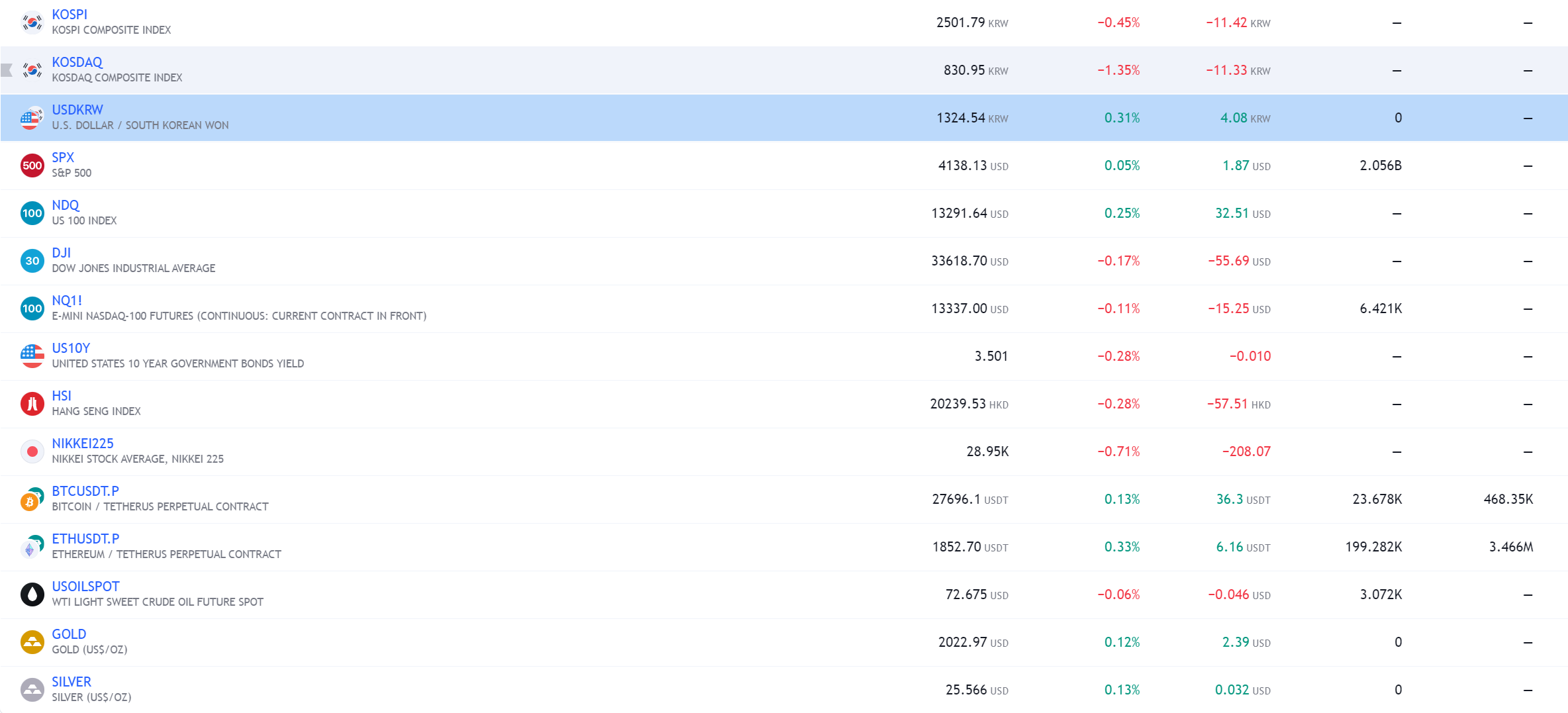1568x713 pixels.
Task: Select the SILVER price 25.566 USD
Action: (x=977, y=690)
